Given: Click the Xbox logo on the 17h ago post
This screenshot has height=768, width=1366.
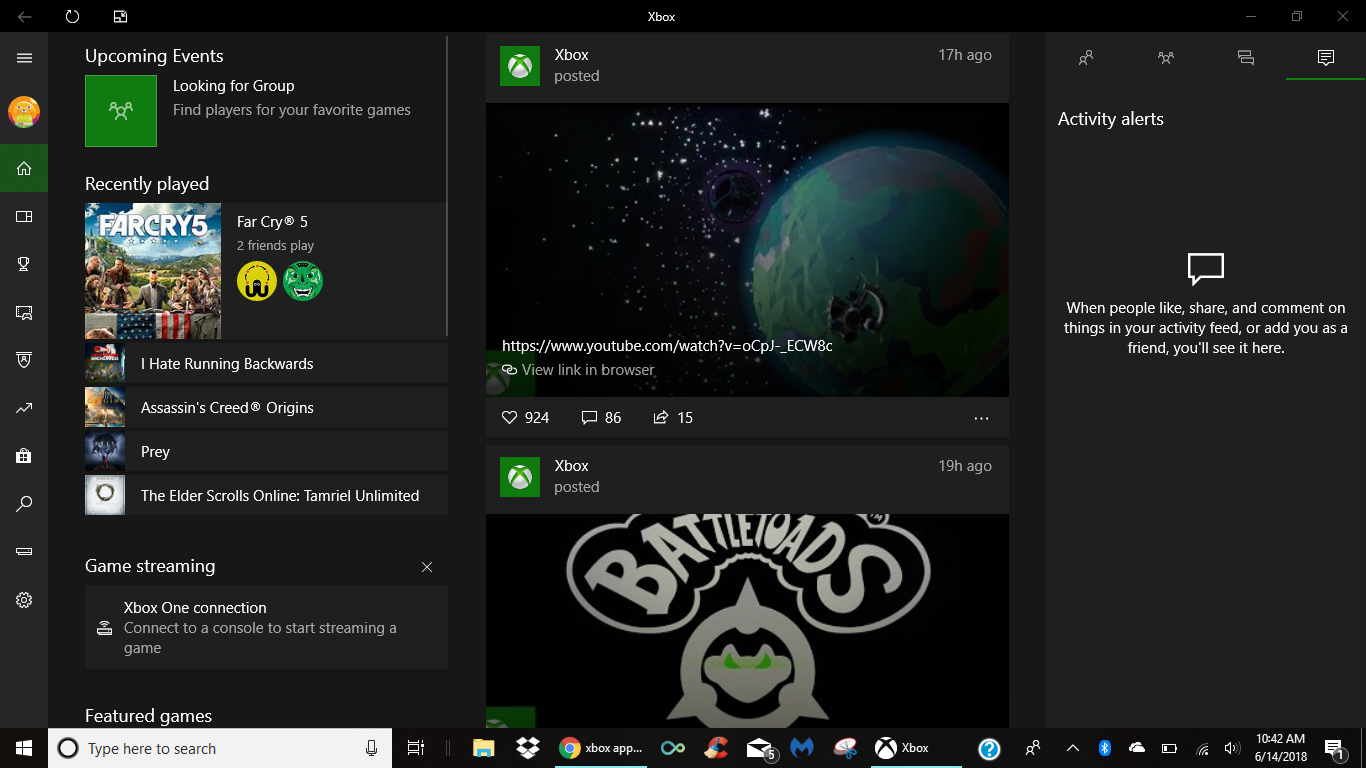Looking at the screenshot, I should point(520,65).
